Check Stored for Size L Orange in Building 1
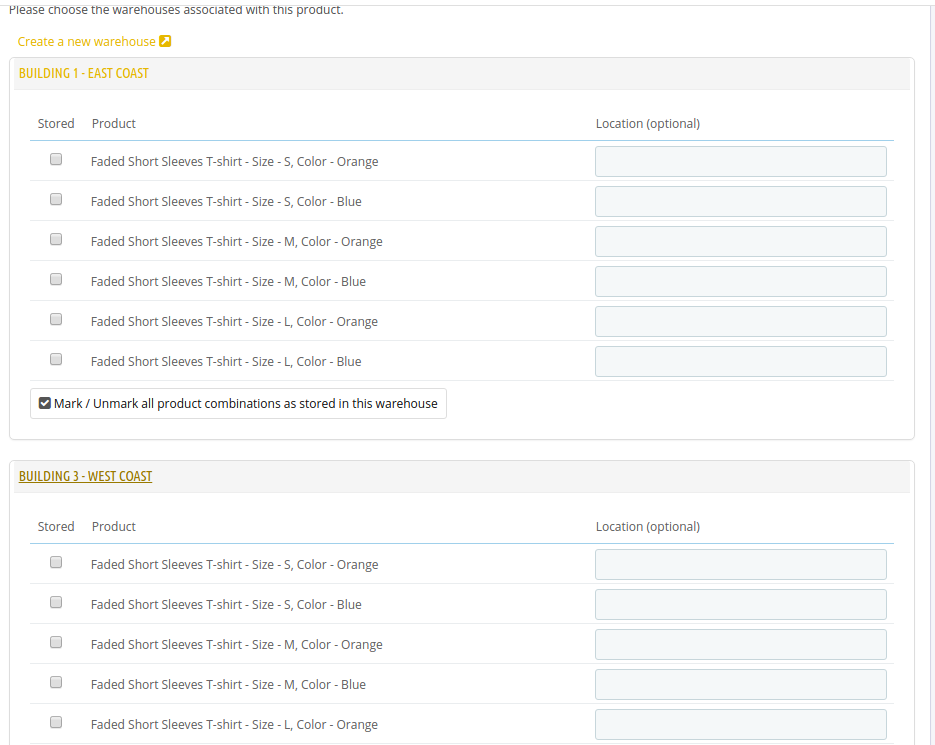Screen dimensions: 935x745 pyautogui.click(x=56, y=319)
